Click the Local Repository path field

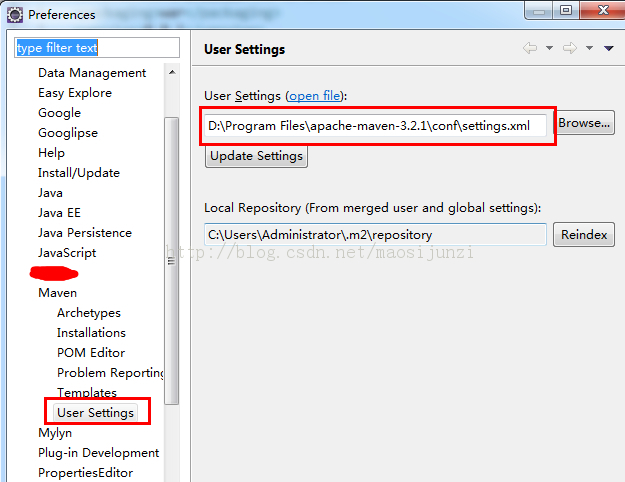tap(375, 235)
